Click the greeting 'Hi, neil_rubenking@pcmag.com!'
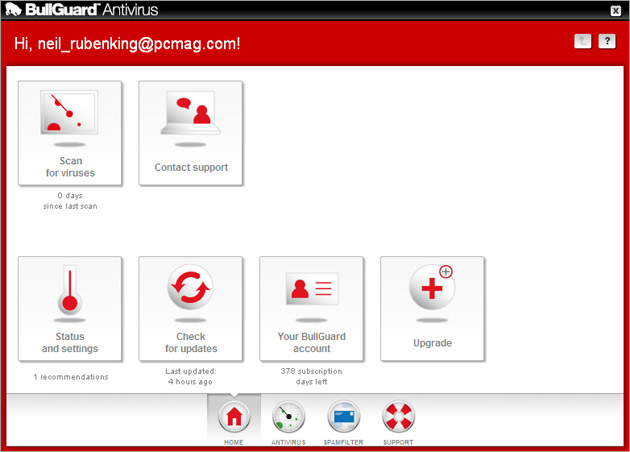 point(127,43)
